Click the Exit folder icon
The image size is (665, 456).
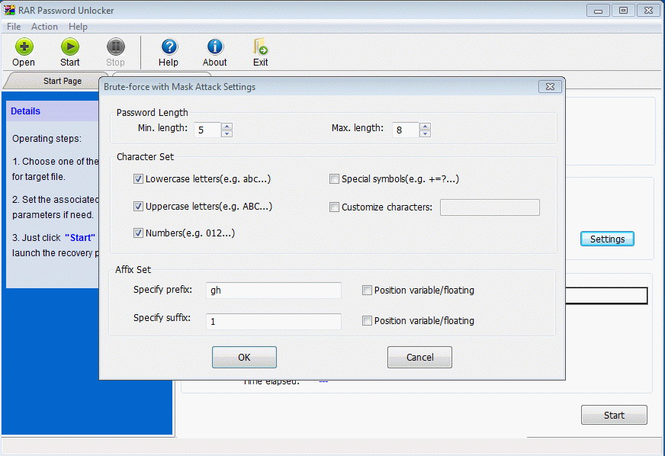(x=260, y=46)
